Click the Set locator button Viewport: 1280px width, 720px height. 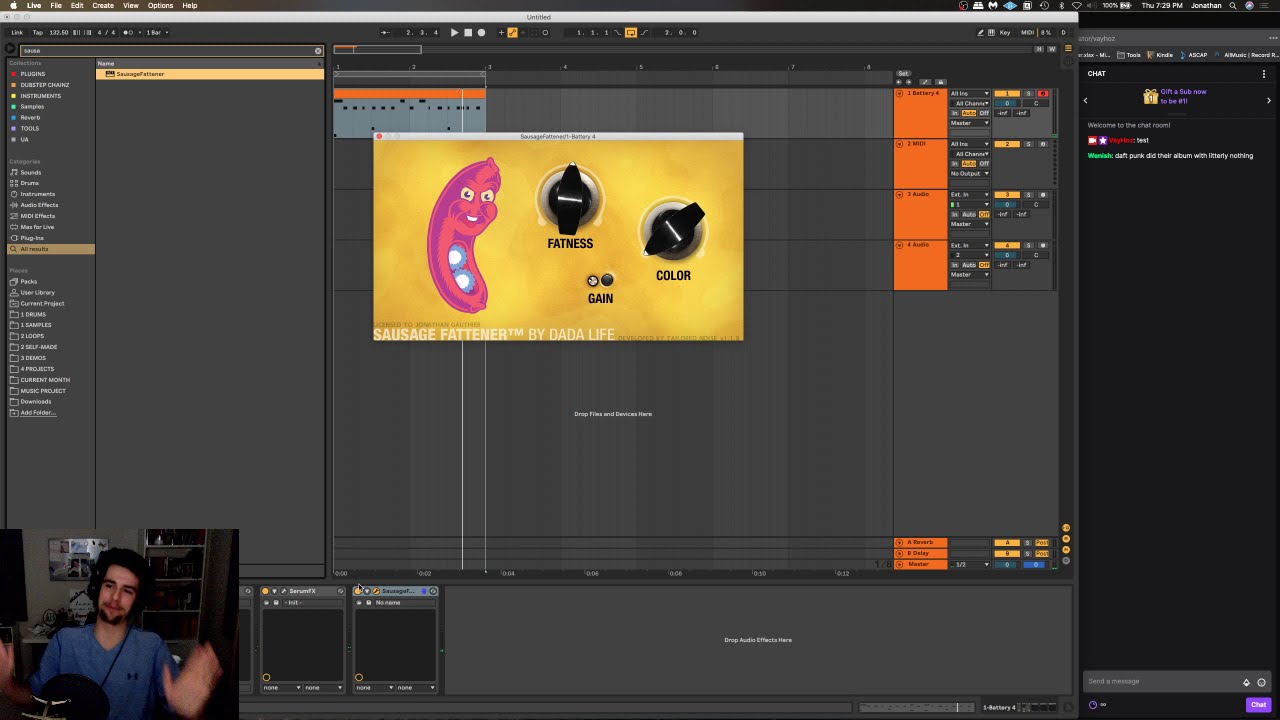(x=903, y=73)
